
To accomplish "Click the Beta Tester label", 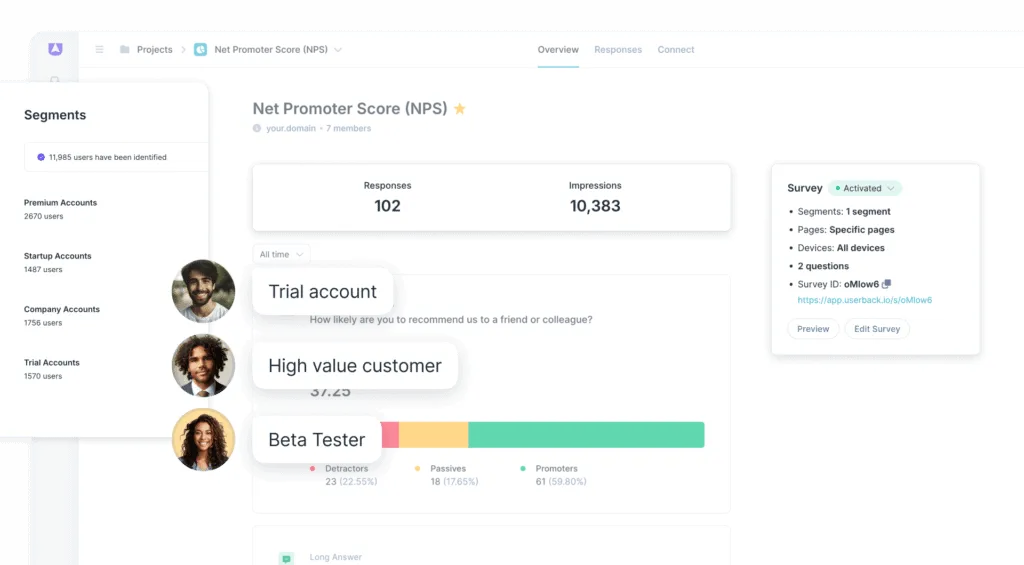I will tap(317, 440).
